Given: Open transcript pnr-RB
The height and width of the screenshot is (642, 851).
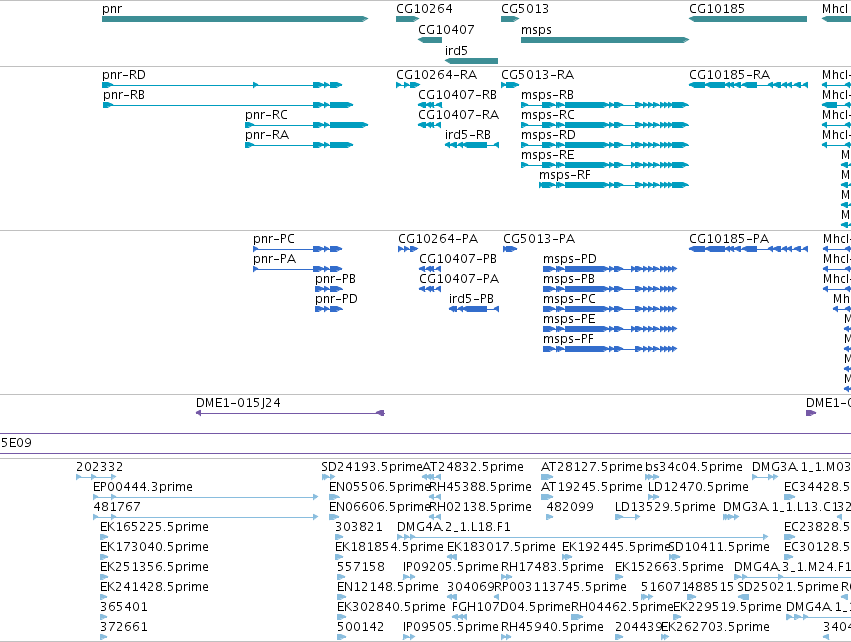Looking at the screenshot, I should [x=228, y=105].
